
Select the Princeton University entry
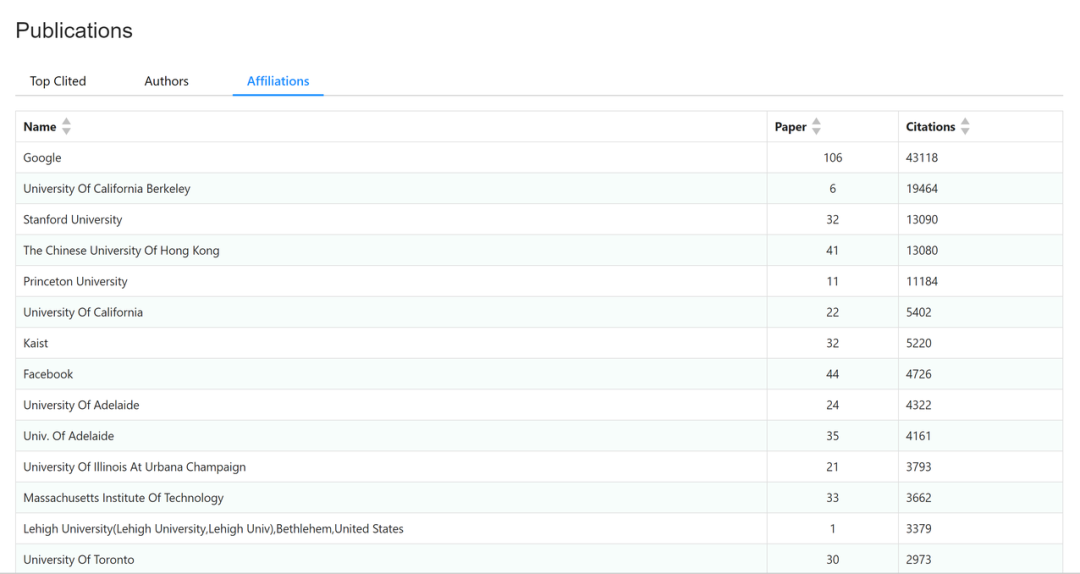click(x=75, y=281)
